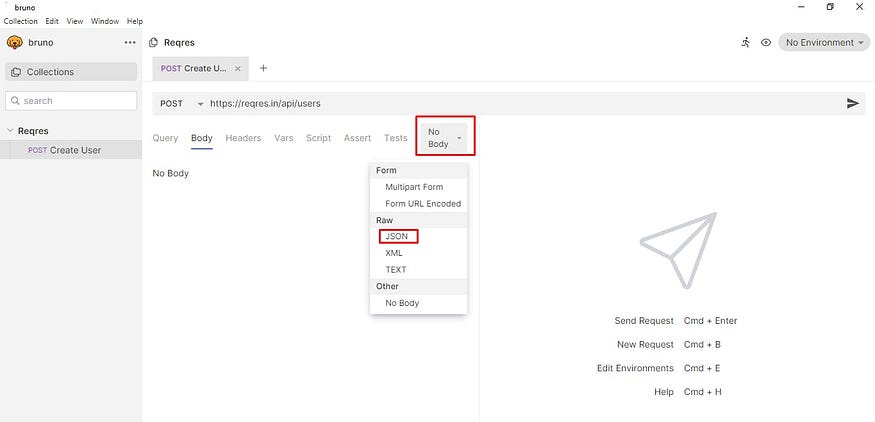Switch to the Vars tab
This screenshot has height=422, width=875.
tap(283, 138)
